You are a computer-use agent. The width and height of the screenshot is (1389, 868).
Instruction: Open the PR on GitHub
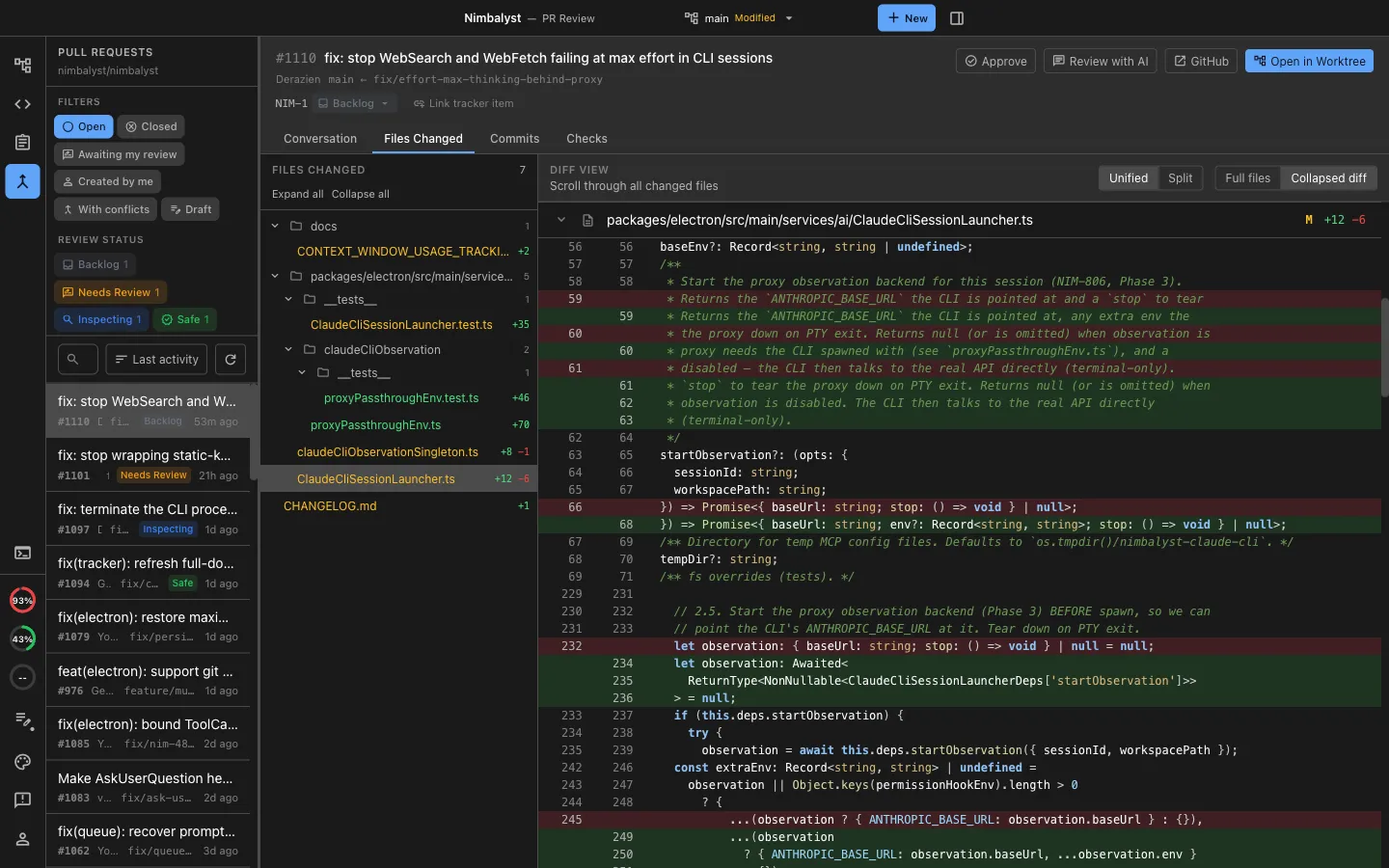point(1201,61)
